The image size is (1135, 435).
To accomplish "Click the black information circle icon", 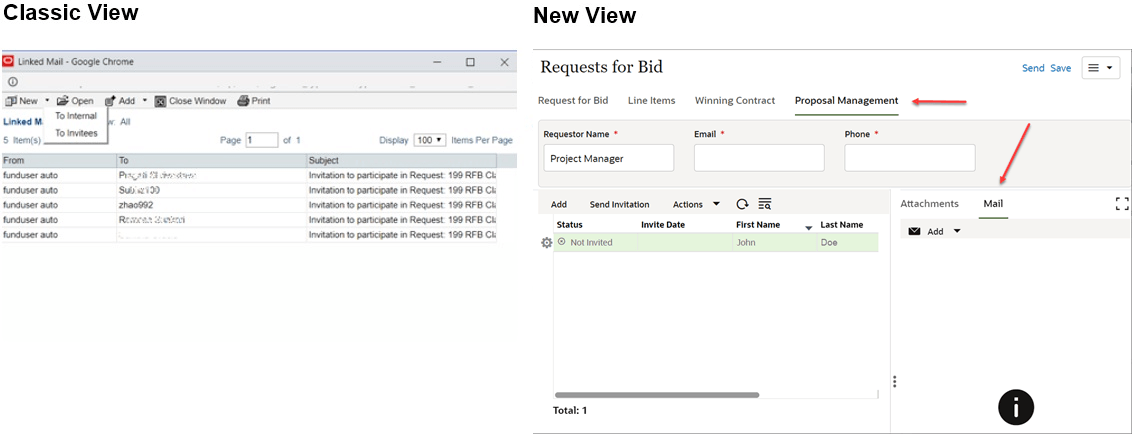I will point(1016,408).
